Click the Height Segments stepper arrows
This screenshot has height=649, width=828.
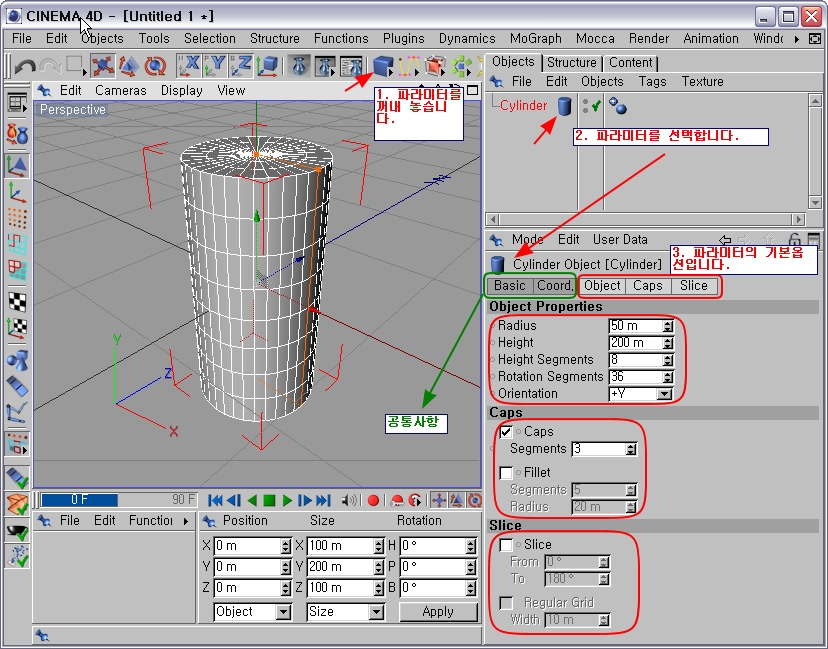coord(668,360)
